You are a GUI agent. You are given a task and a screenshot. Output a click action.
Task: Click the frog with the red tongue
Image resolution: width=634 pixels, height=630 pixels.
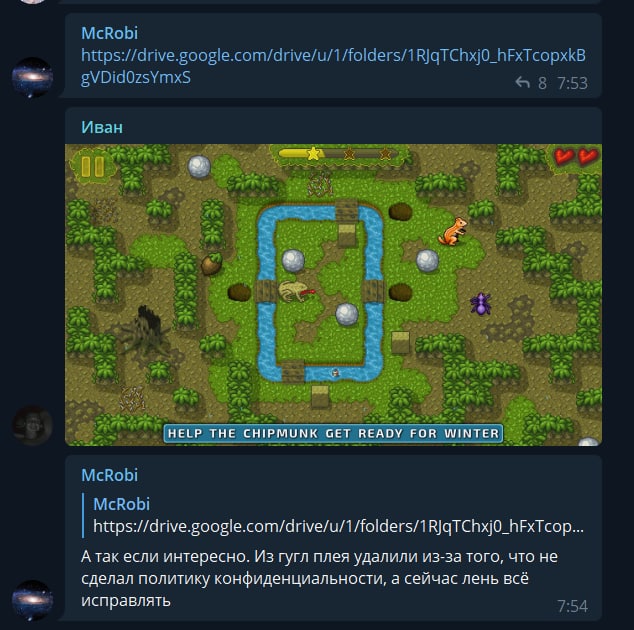(296, 291)
